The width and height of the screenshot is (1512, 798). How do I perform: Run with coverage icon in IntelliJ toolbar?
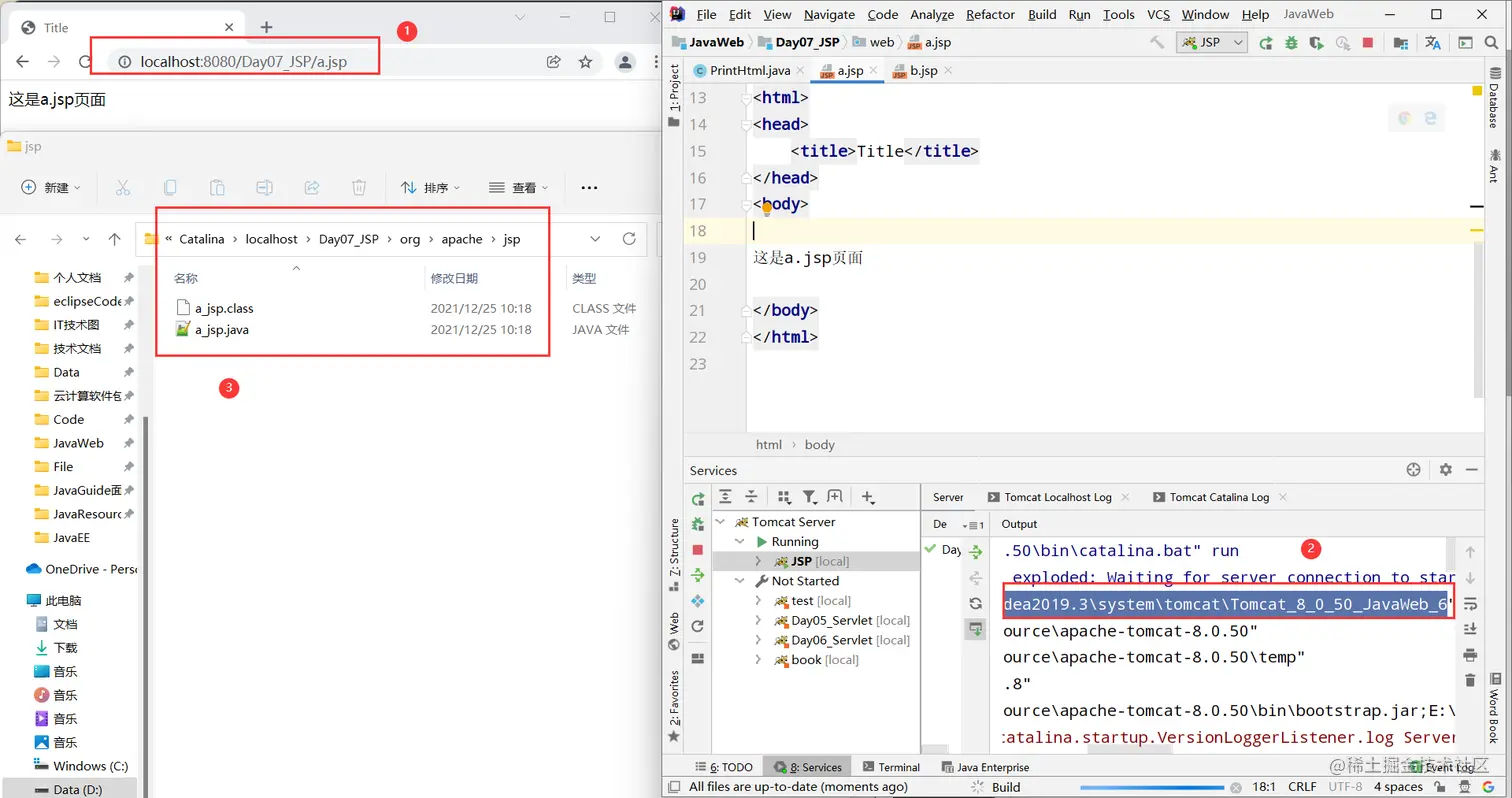pyautogui.click(x=1317, y=42)
